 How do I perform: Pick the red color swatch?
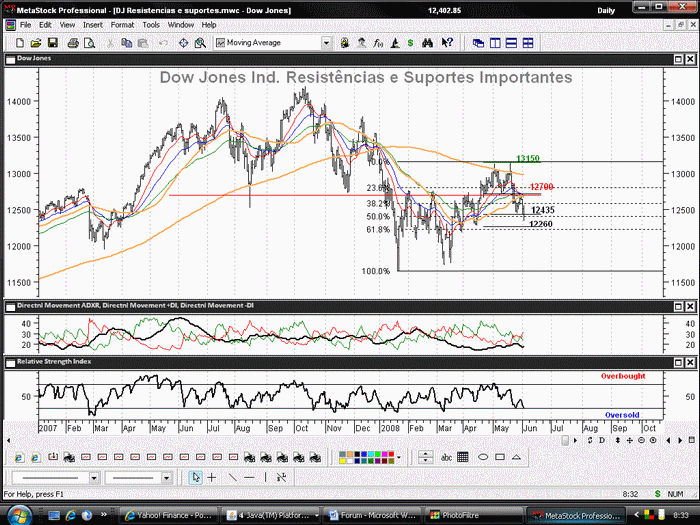[391, 454]
